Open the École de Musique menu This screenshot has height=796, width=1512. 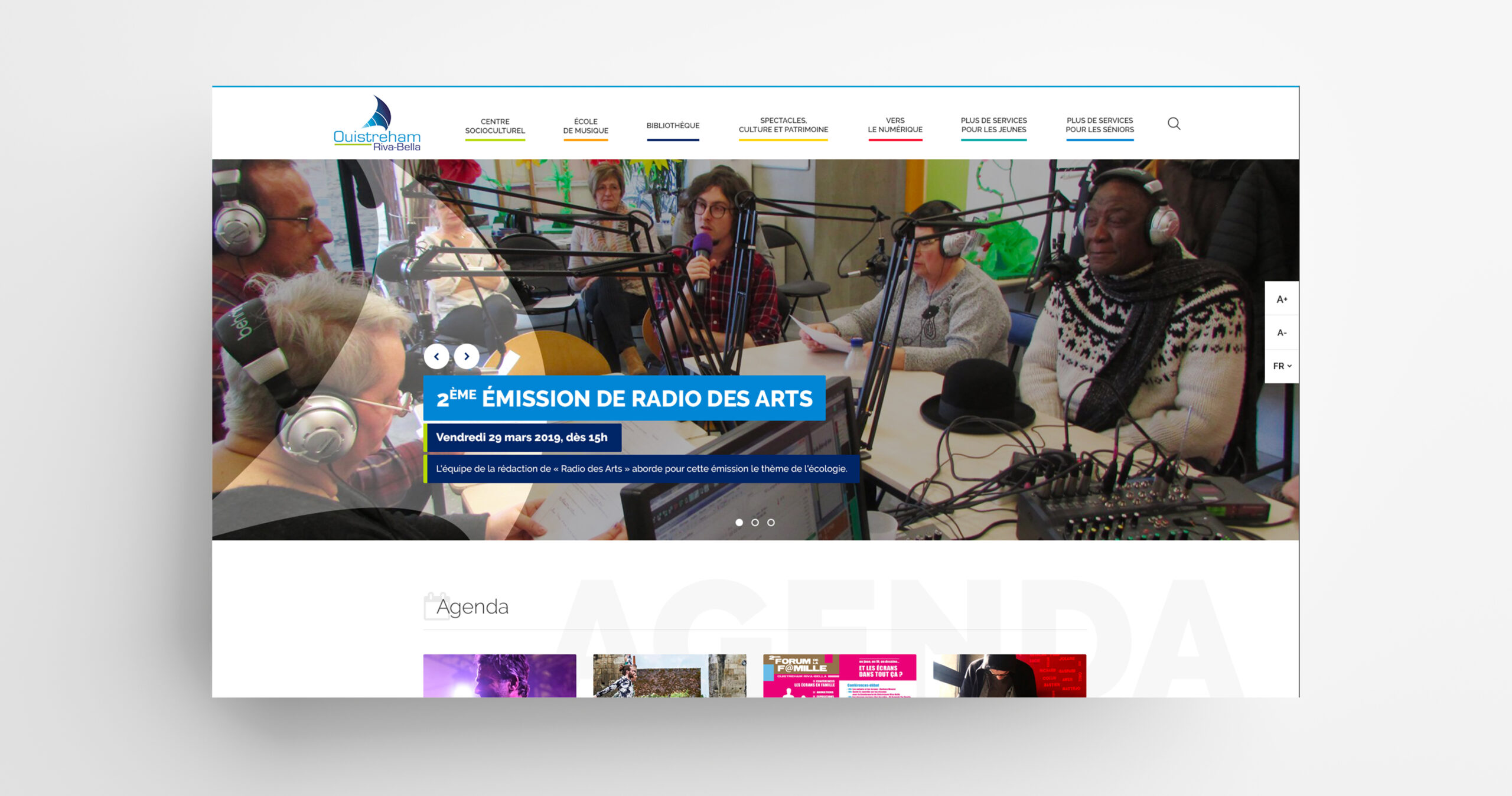click(x=585, y=126)
